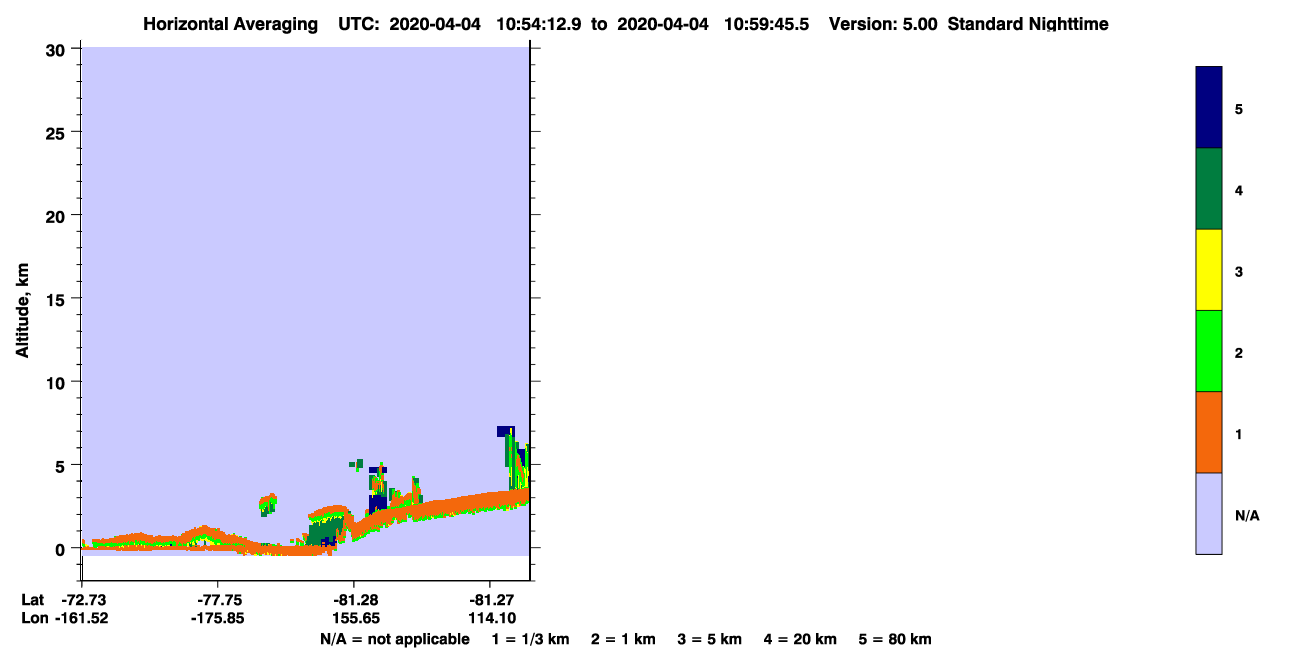Click the dark blue colorbar segment for value 5
The image size is (1300, 667).
(1208, 108)
